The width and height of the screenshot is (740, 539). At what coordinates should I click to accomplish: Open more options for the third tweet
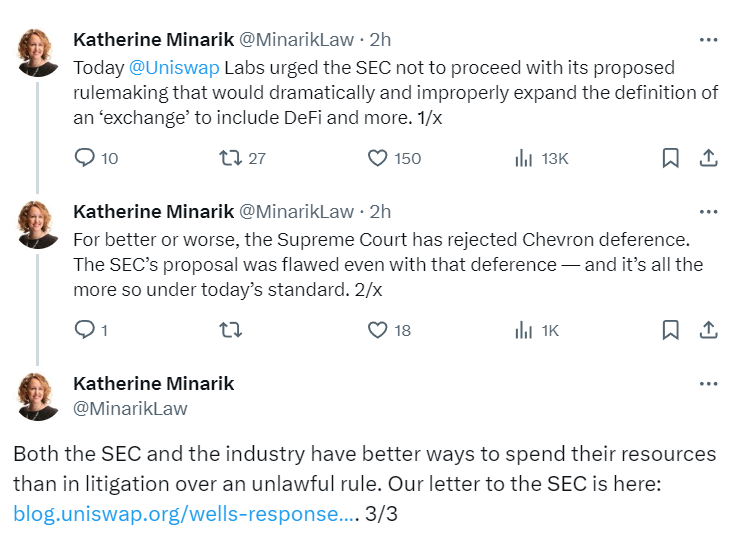pos(708,384)
